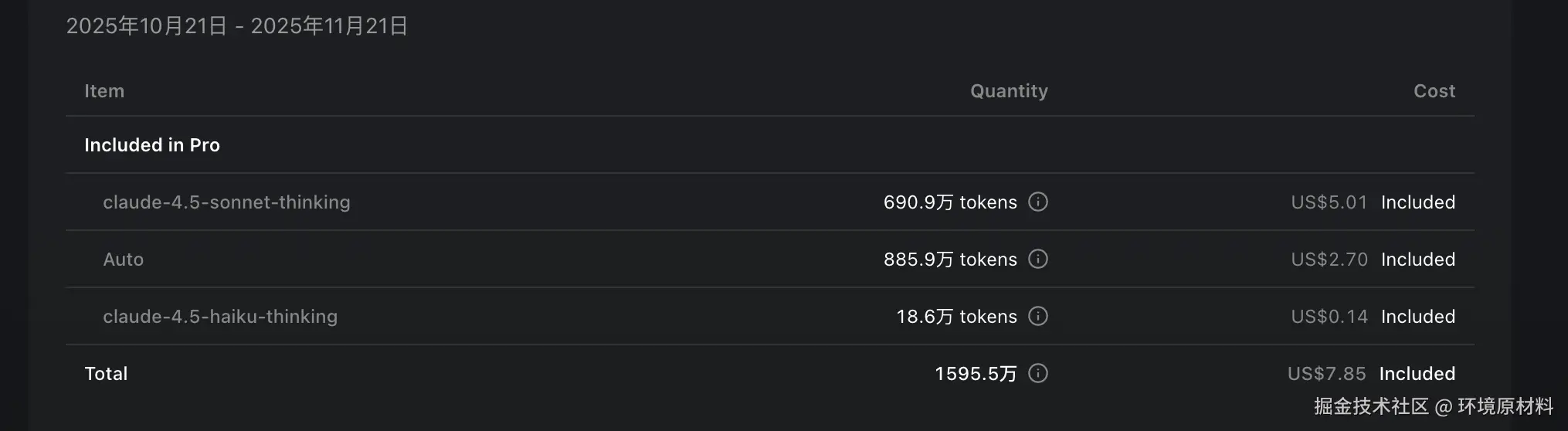Click the Quantity column header

pos(1009,91)
